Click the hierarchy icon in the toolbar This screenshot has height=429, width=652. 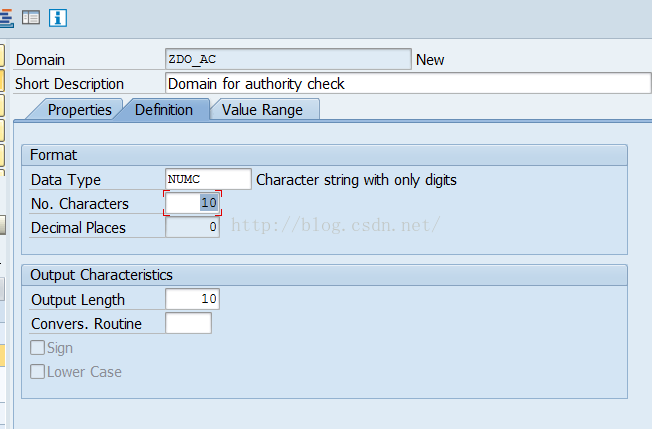pos(6,18)
